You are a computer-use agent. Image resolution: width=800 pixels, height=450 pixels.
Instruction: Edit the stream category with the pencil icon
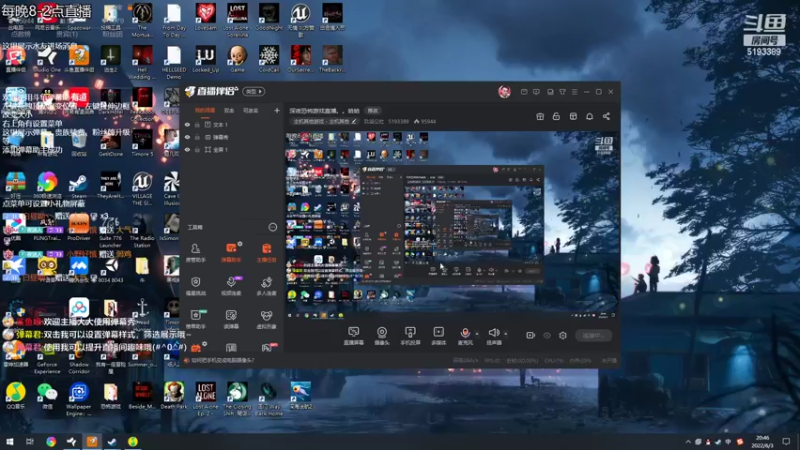click(x=354, y=121)
